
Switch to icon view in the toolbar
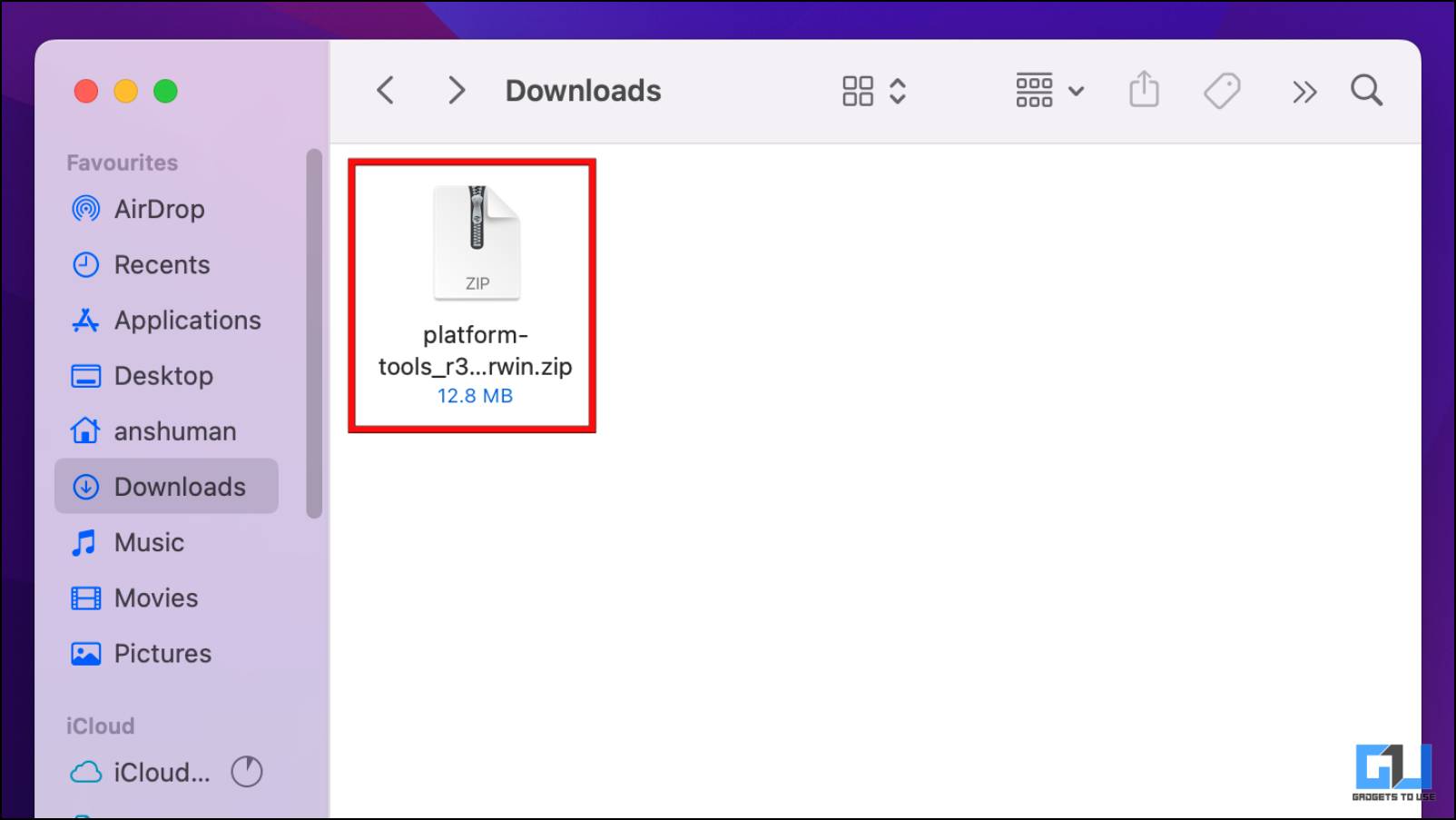pos(857,90)
